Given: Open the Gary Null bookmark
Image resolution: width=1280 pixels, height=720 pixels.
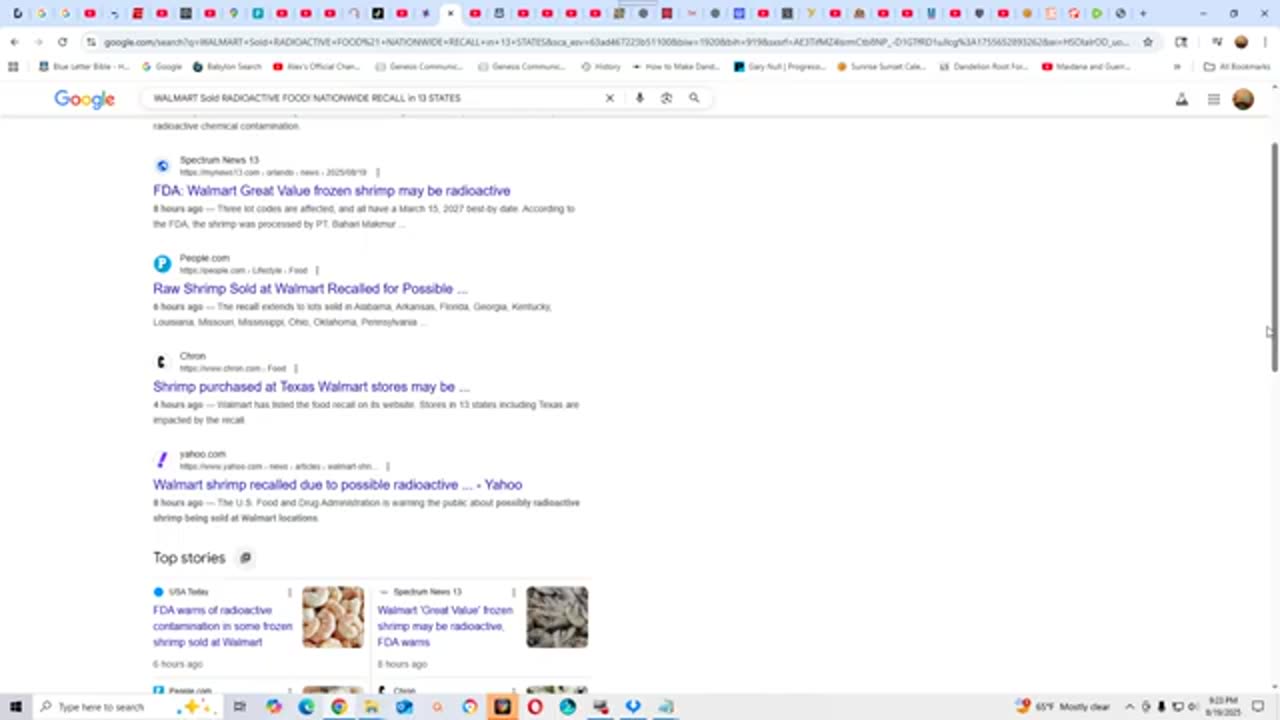Looking at the screenshot, I should click(780, 67).
